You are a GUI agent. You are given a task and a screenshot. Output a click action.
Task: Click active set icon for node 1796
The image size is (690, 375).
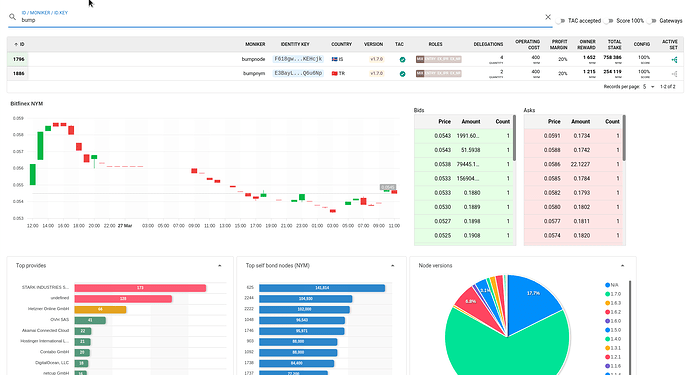[674, 59]
